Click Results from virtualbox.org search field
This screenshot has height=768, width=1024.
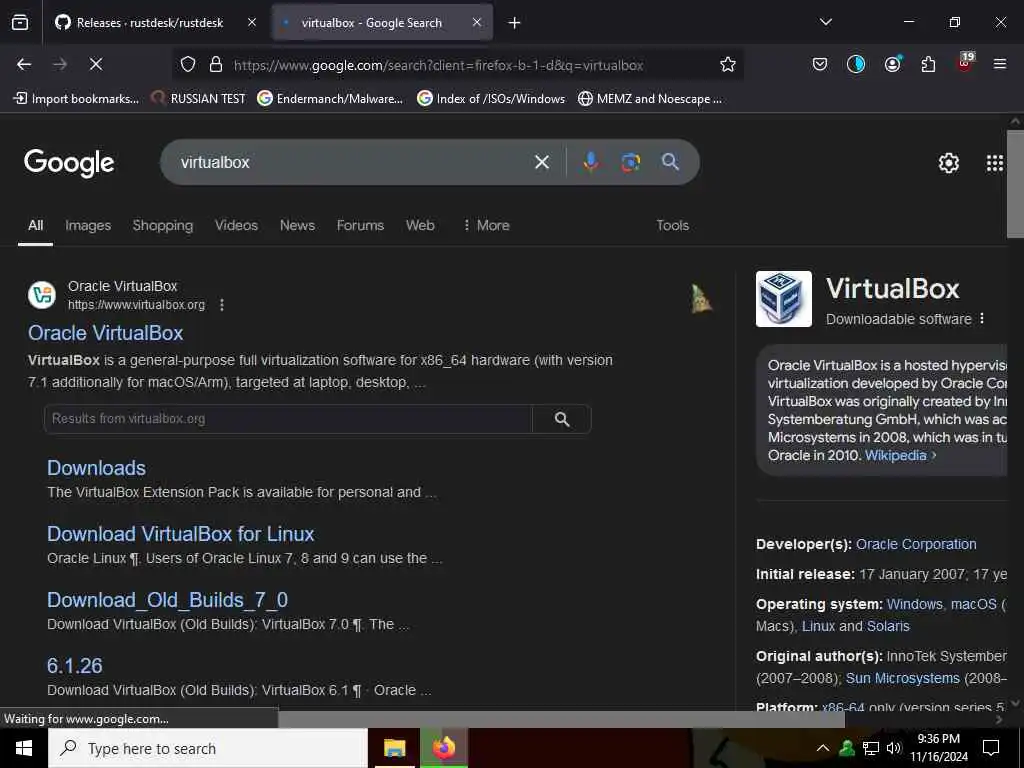[x=288, y=419]
